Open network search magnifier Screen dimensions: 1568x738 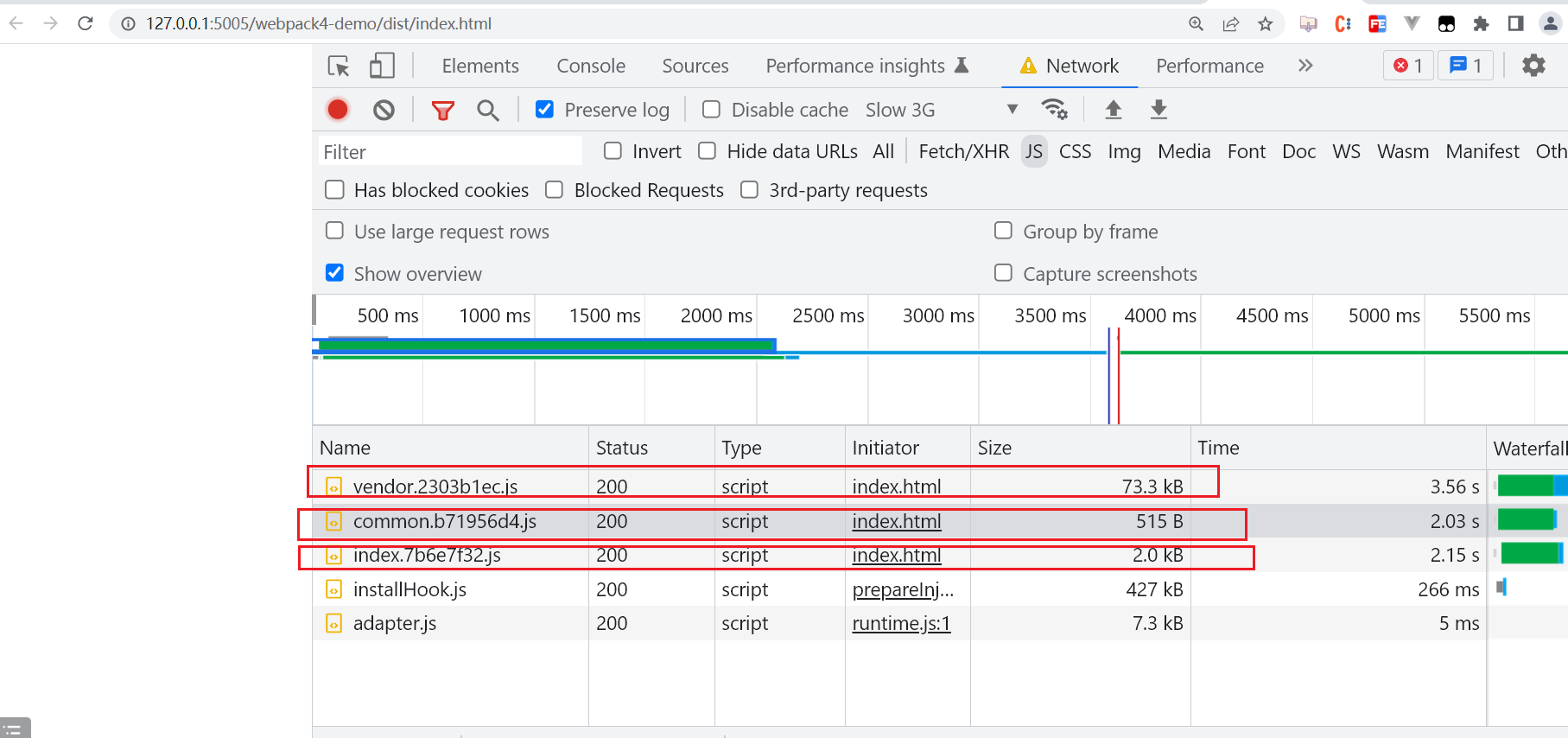pos(488,110)
